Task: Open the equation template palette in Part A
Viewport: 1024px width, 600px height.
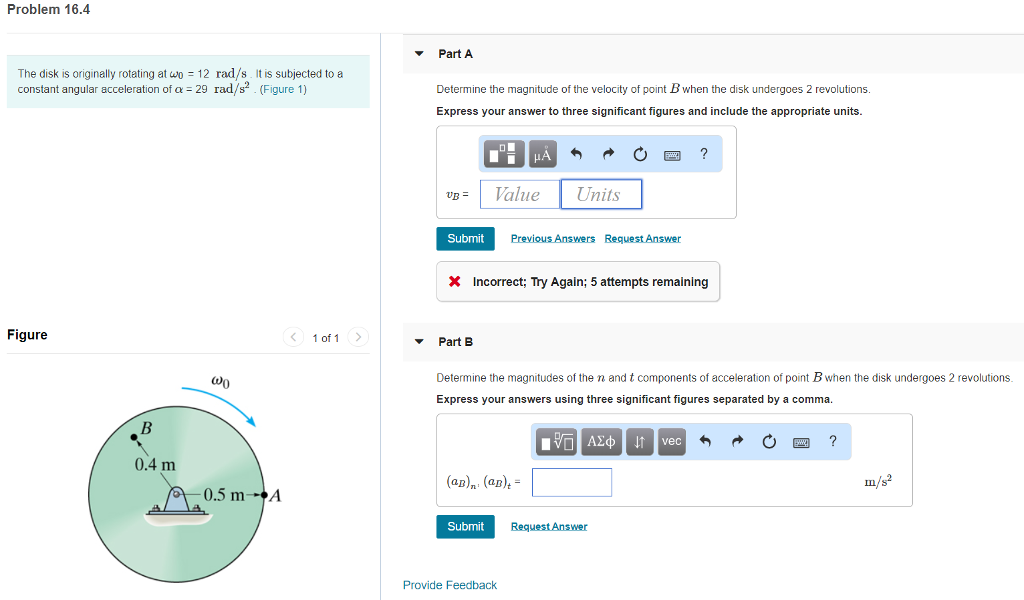Action: tap(505, 154)
